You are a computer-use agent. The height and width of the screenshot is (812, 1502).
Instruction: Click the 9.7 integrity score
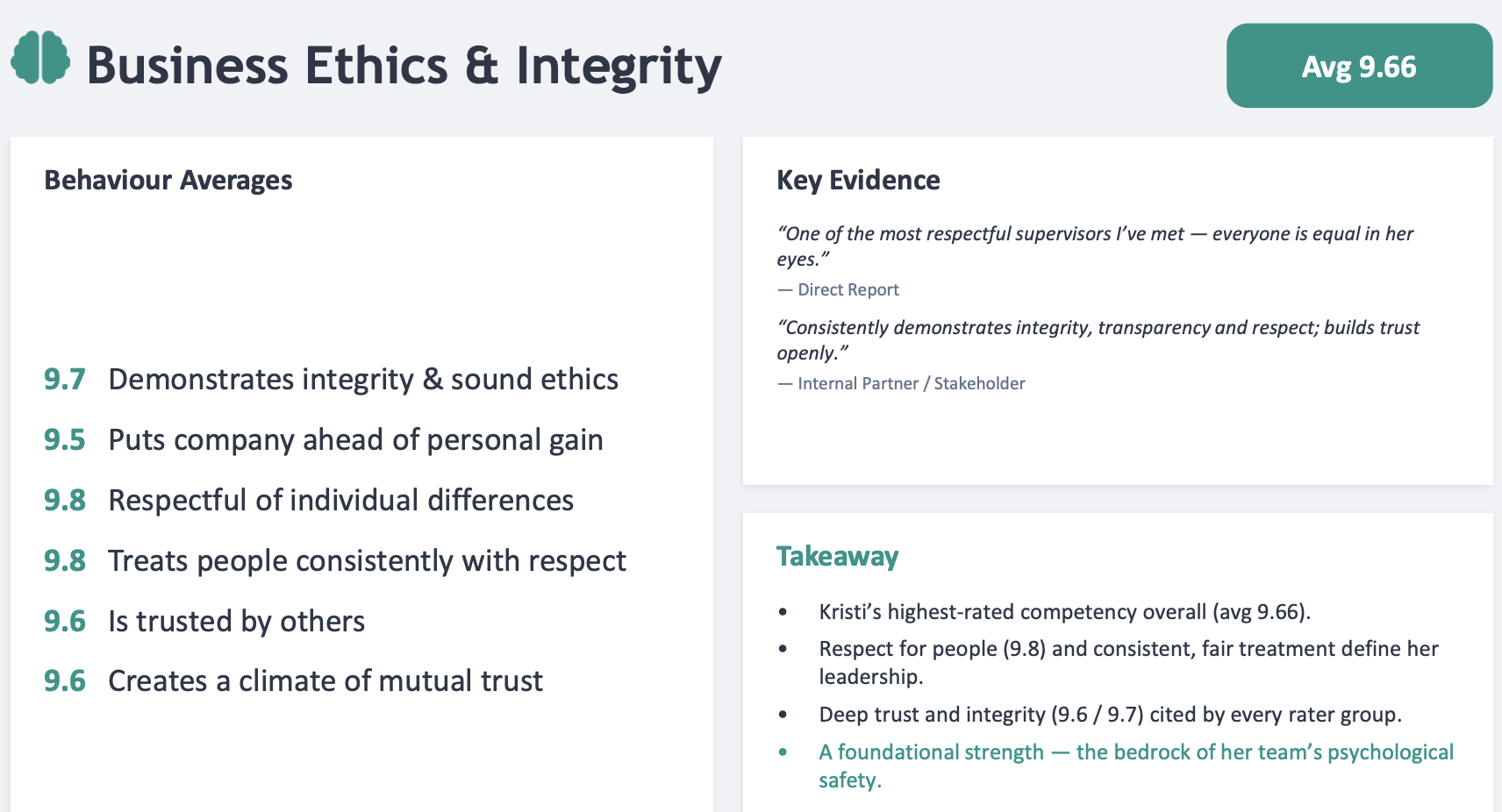65,379
